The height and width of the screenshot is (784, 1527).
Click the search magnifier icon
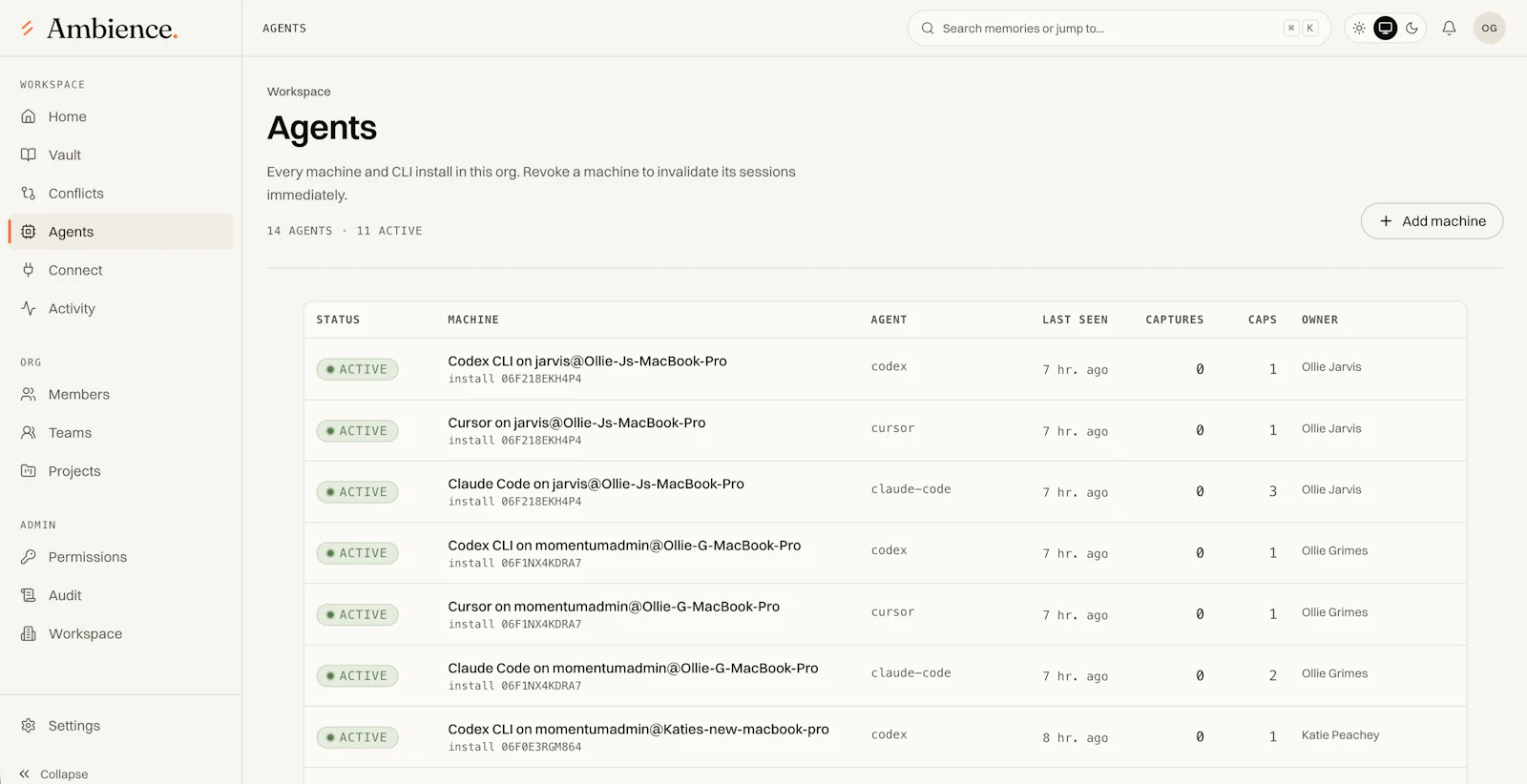pyautogui.click(x=928, y=29)
